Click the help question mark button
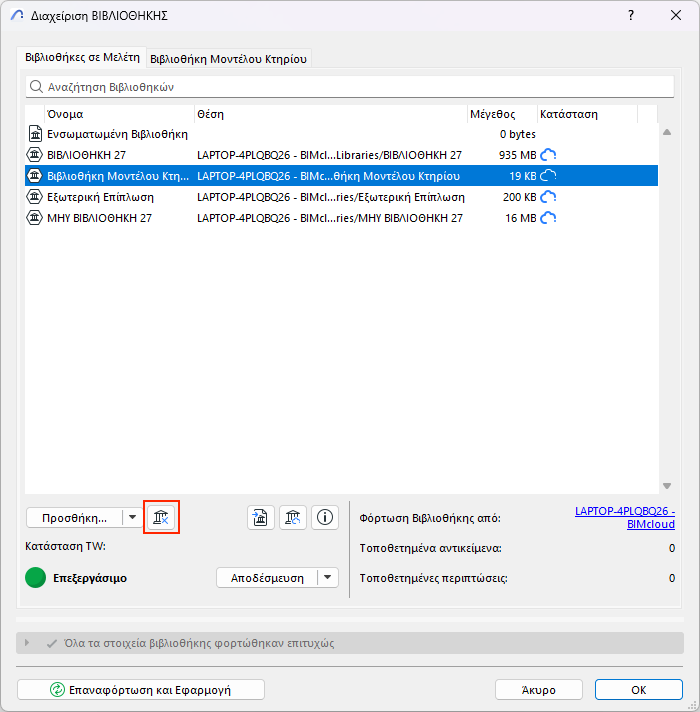The height and width of the screenshot is (712, 700). pos(631,15)
